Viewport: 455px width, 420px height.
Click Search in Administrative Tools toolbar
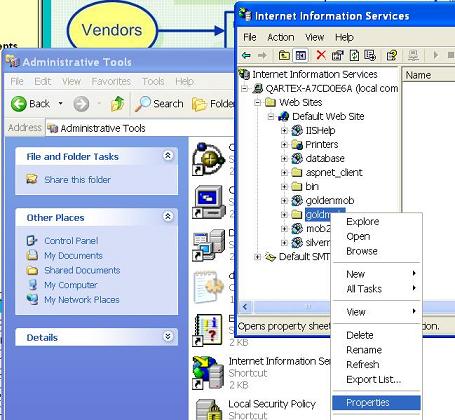click(x=159, y=104)
